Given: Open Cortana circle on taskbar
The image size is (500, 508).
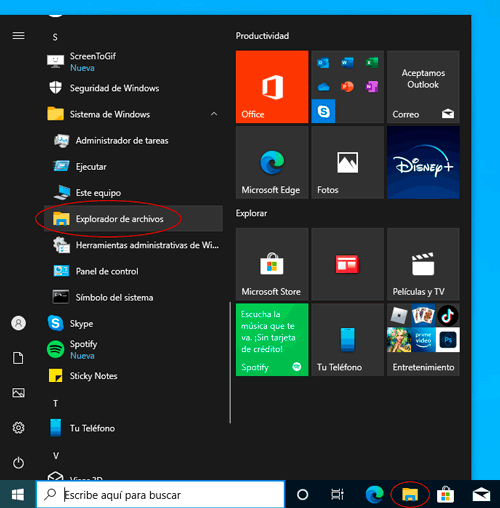Looking at the screenshot, I should click(x=302, y=494).
